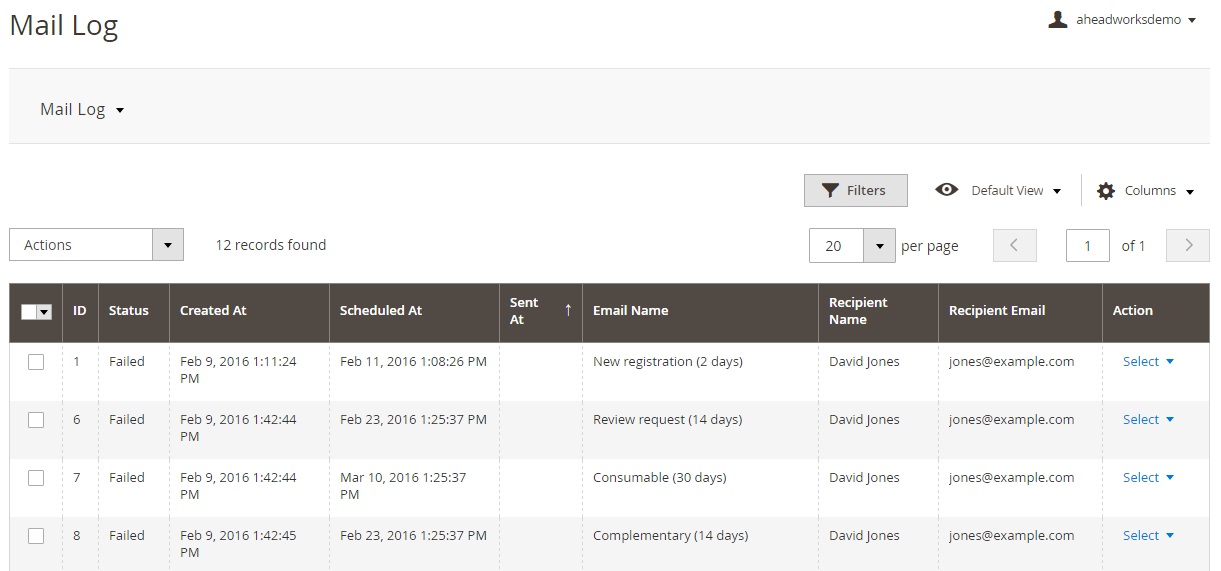Check the box for record ID 1
The height and width of the screenshot is (571, 1221).
point(36,362)
